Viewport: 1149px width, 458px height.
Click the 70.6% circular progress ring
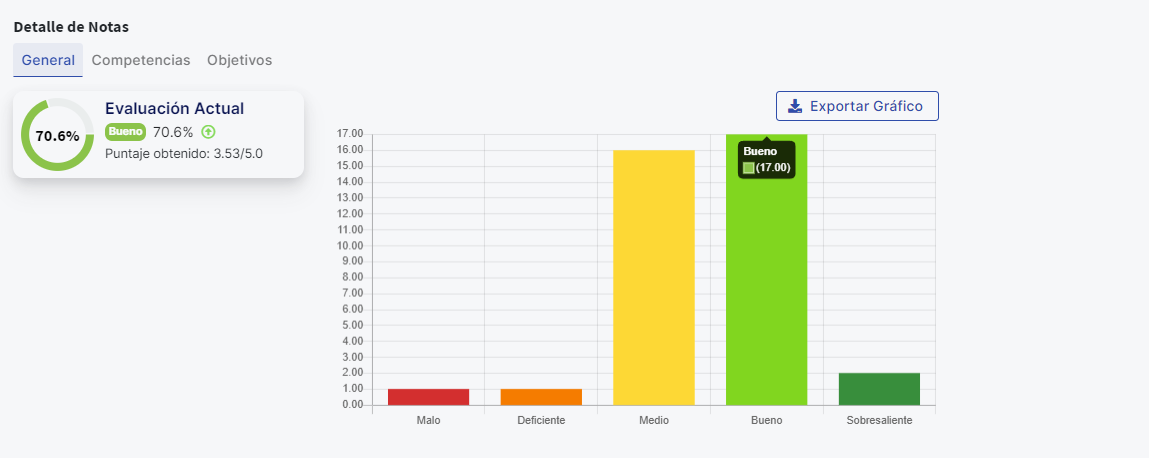point(57,135)
